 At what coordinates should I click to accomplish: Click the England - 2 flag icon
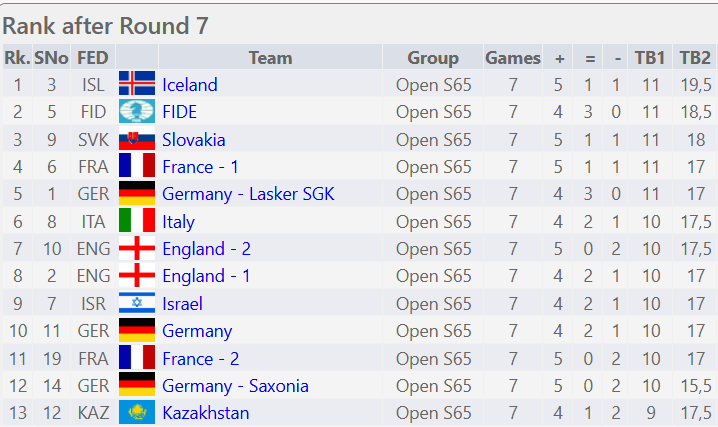[137, 249]
